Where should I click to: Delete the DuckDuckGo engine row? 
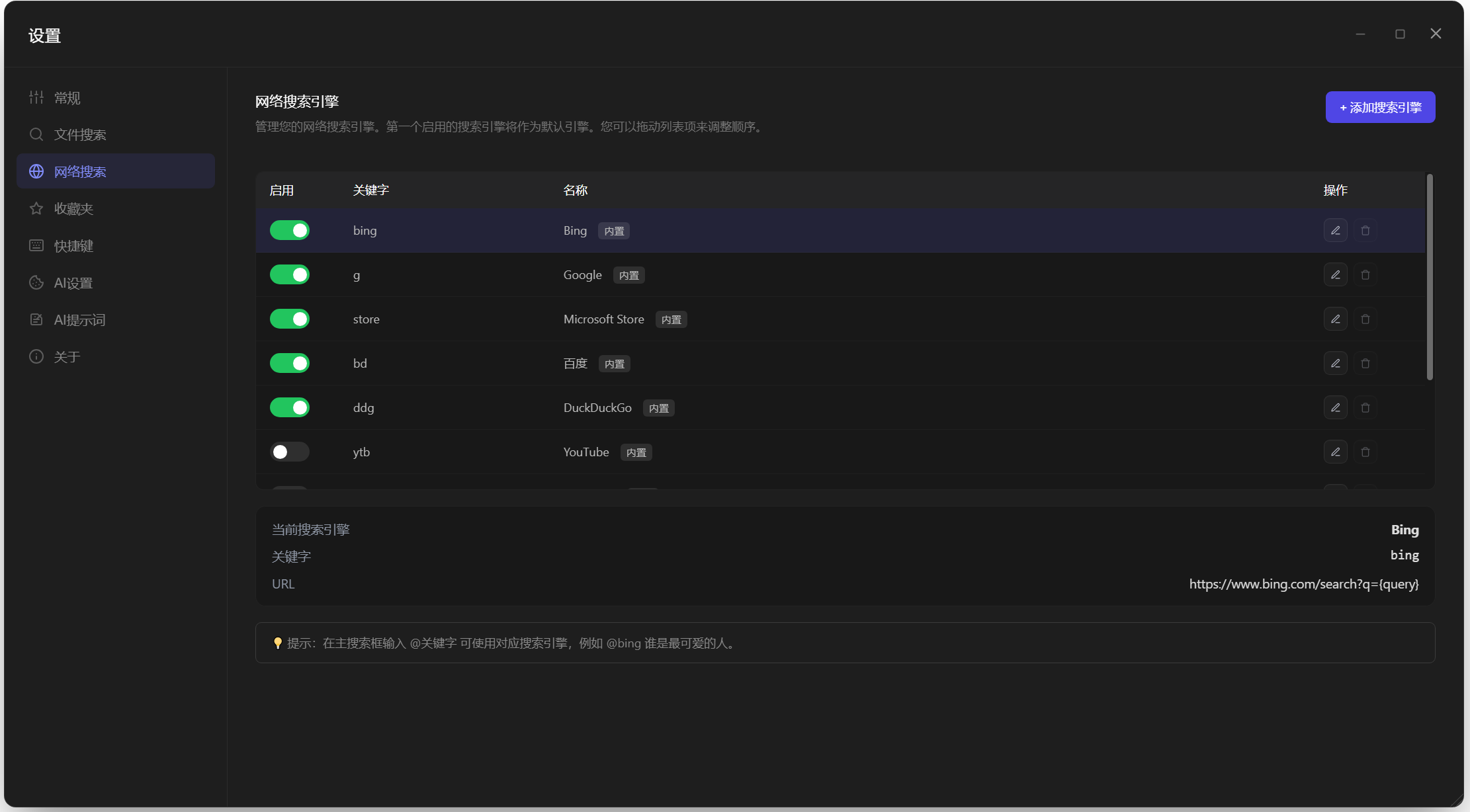pos(1365,407)
